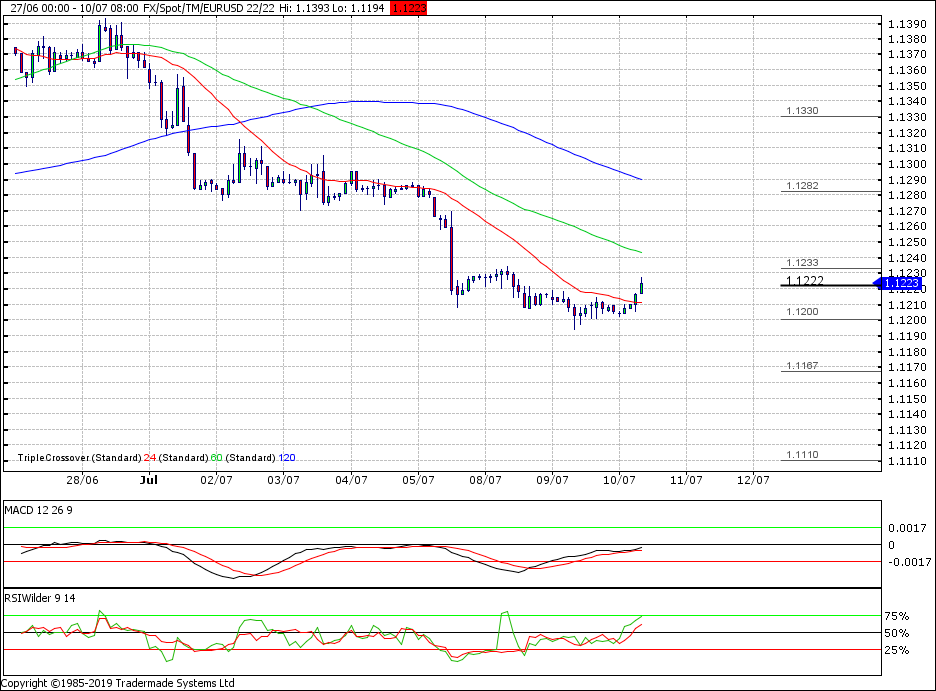Screen dimensions: 936x691
Task: Click the RSIWilder 9 14 panel title
Action: (41, 598)
